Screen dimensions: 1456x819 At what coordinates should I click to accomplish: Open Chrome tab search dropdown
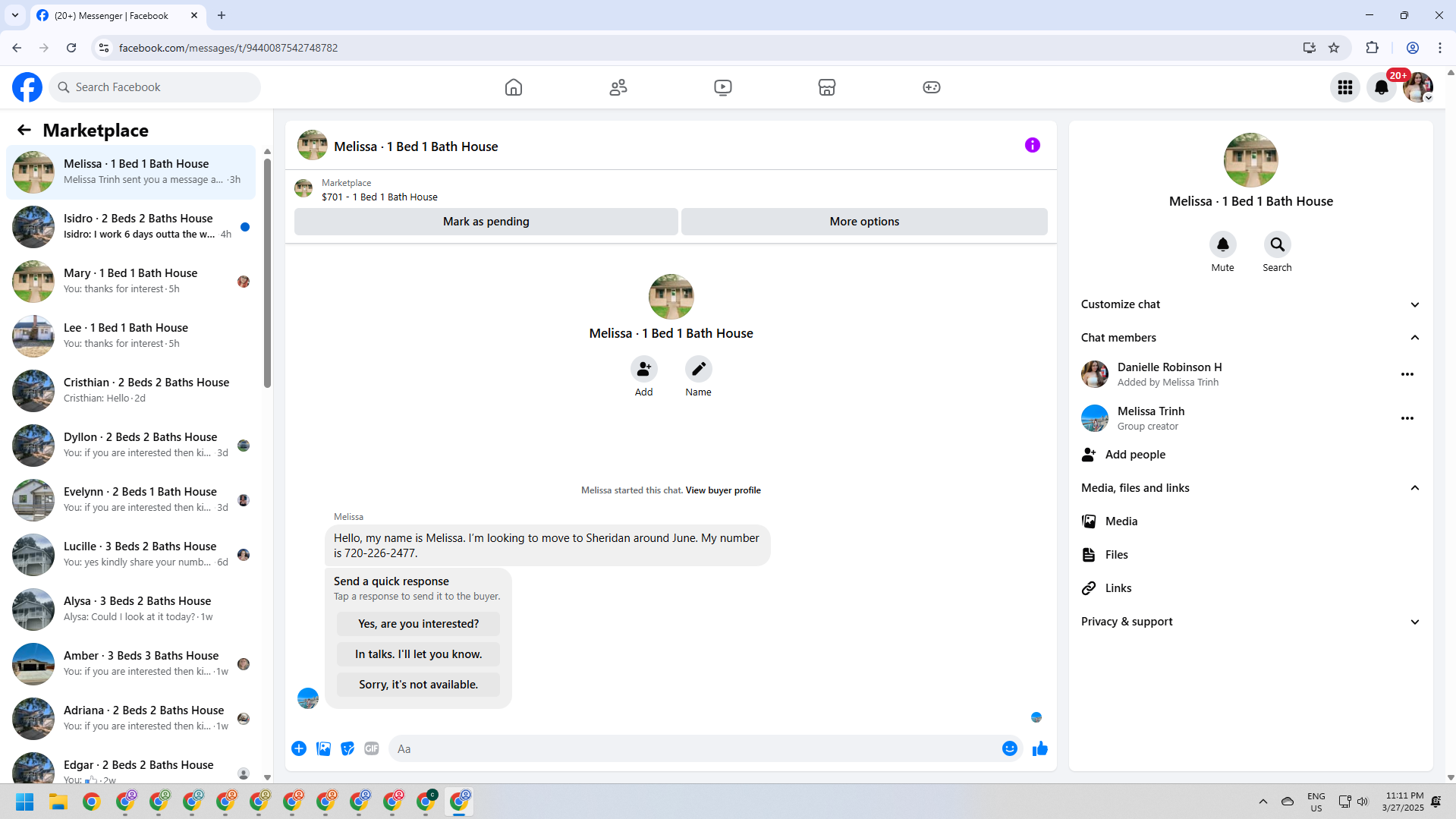tap(15, 15)
